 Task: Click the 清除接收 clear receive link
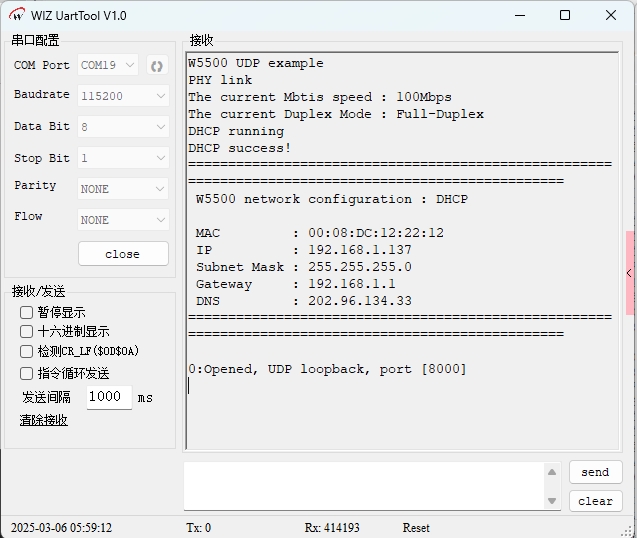tap(44, 420)
